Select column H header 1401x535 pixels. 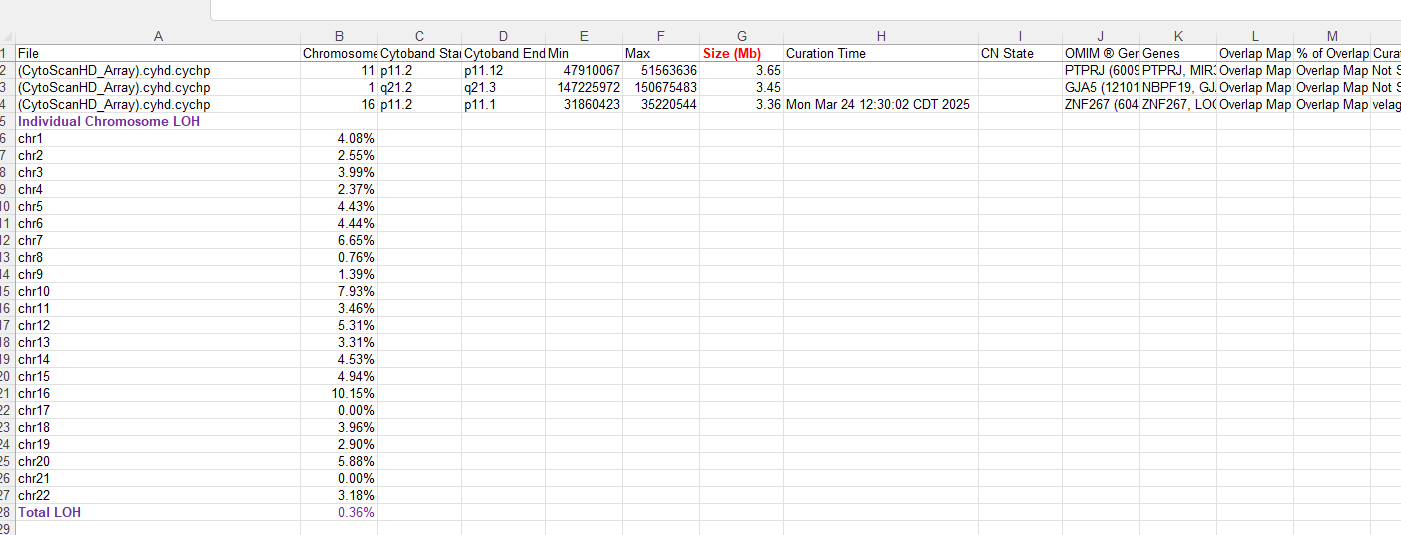tap(881, 36)
